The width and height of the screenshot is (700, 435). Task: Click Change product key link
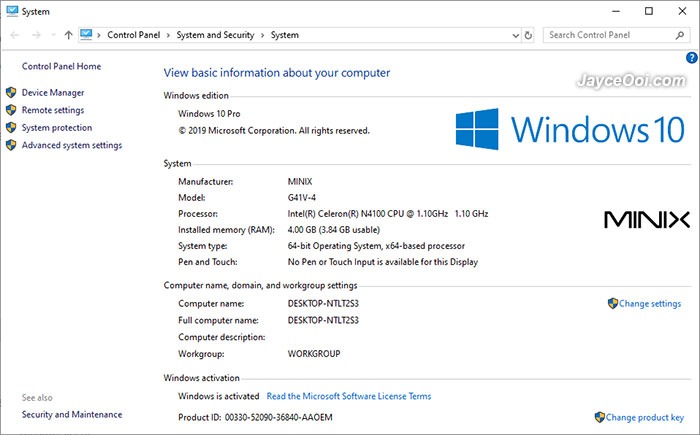click(x=645, y=418)
